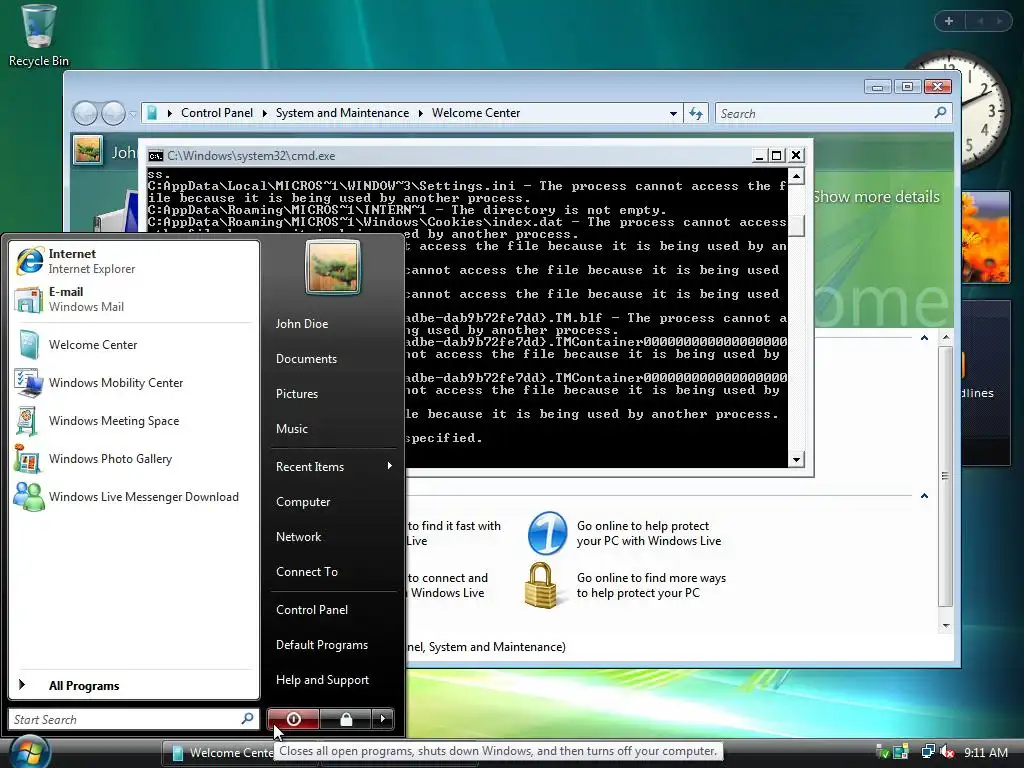Image resolution: width=1024 pixels, height=768 pixels.
Task: Collapse the first Welcome Center section chevron
Action: click(x=924, y=338)
